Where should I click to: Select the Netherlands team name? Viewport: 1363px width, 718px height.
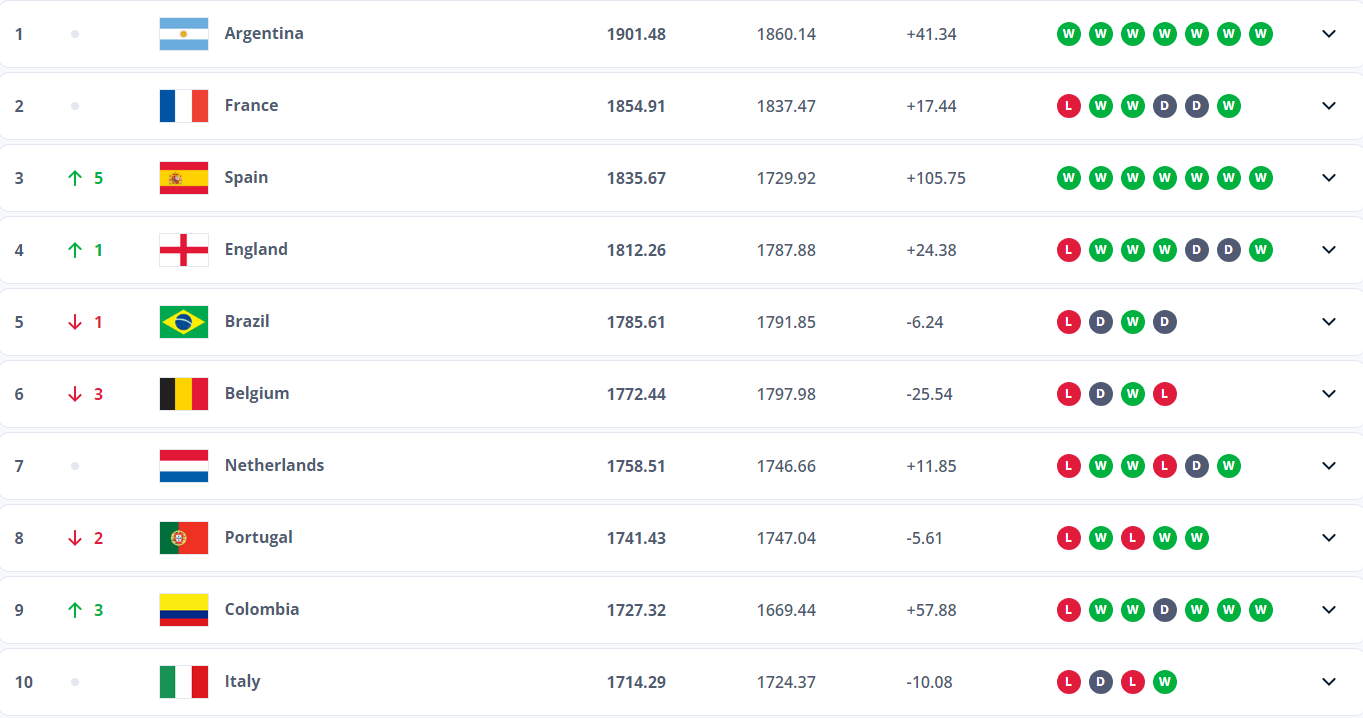click(274, 465)
